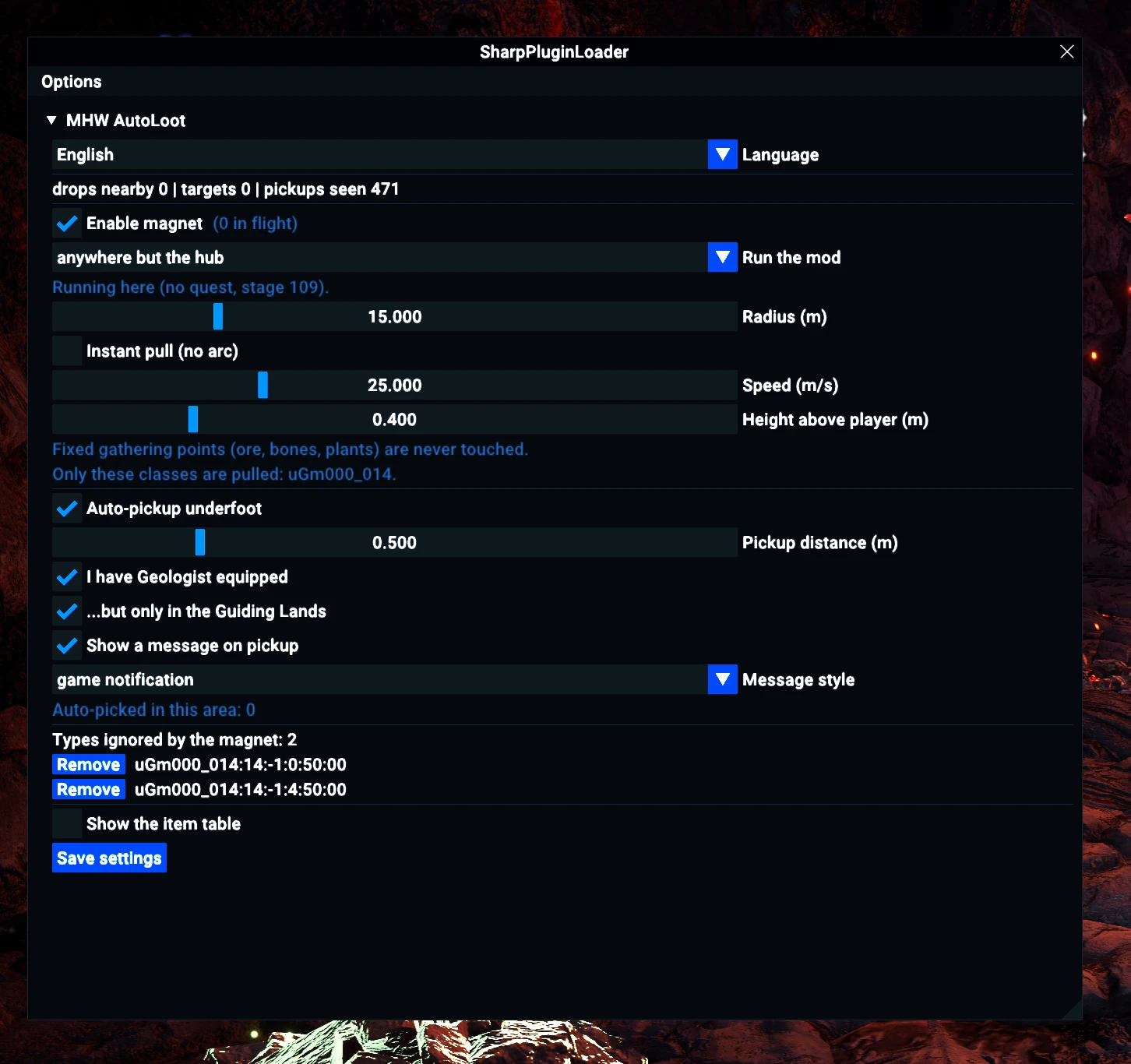Uncheck 'I have Geologist equipped'

pos(67,577)
